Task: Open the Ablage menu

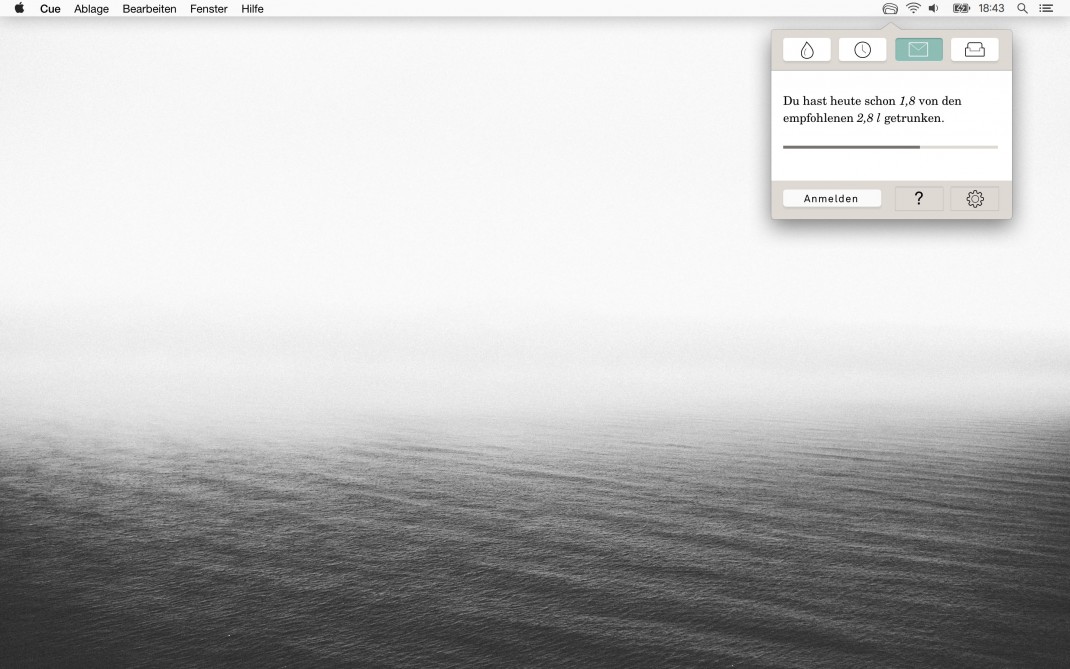Action: (91, 9)
